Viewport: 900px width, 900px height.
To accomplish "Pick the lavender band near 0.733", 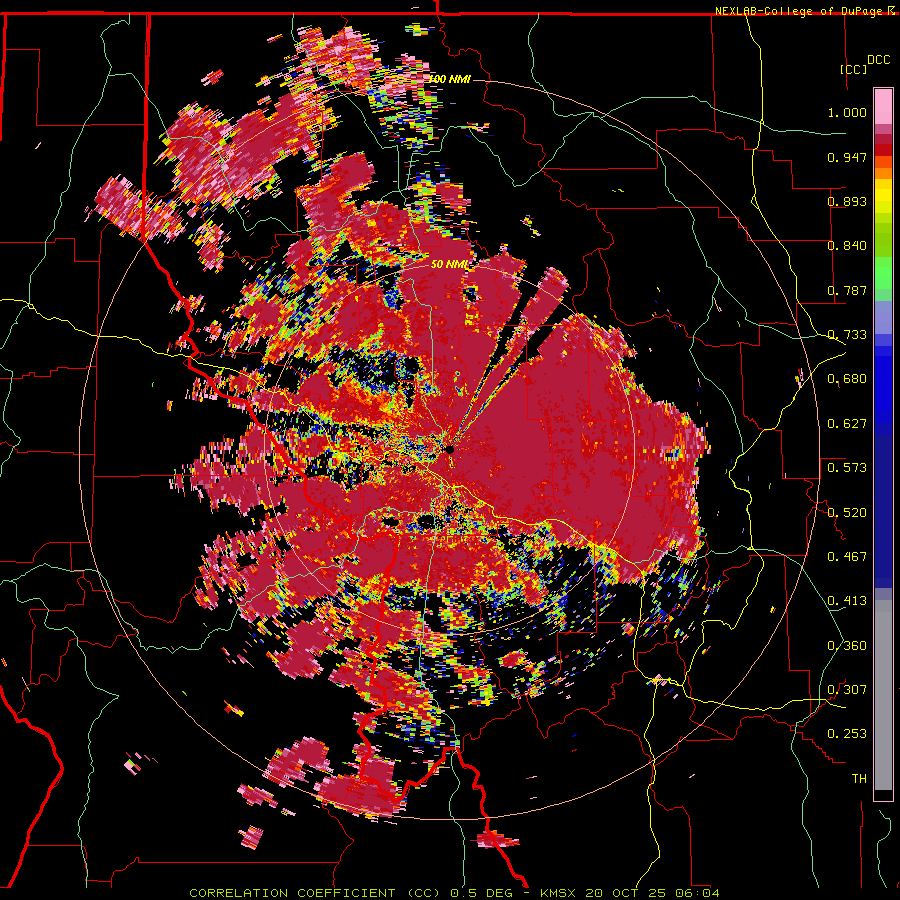I will click(883, 317).
